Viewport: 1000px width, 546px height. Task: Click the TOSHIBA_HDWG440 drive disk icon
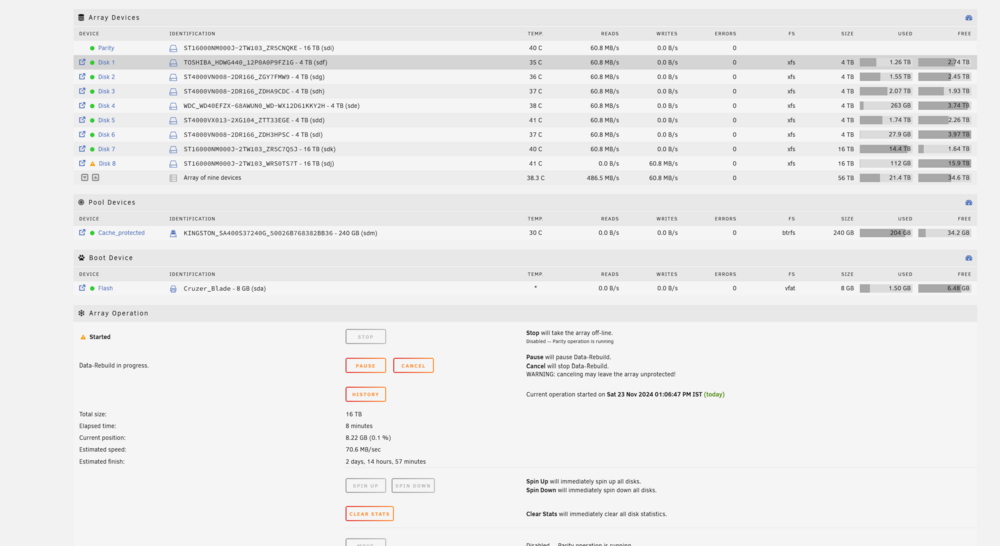pyautogui.click(x=173, y=63)
